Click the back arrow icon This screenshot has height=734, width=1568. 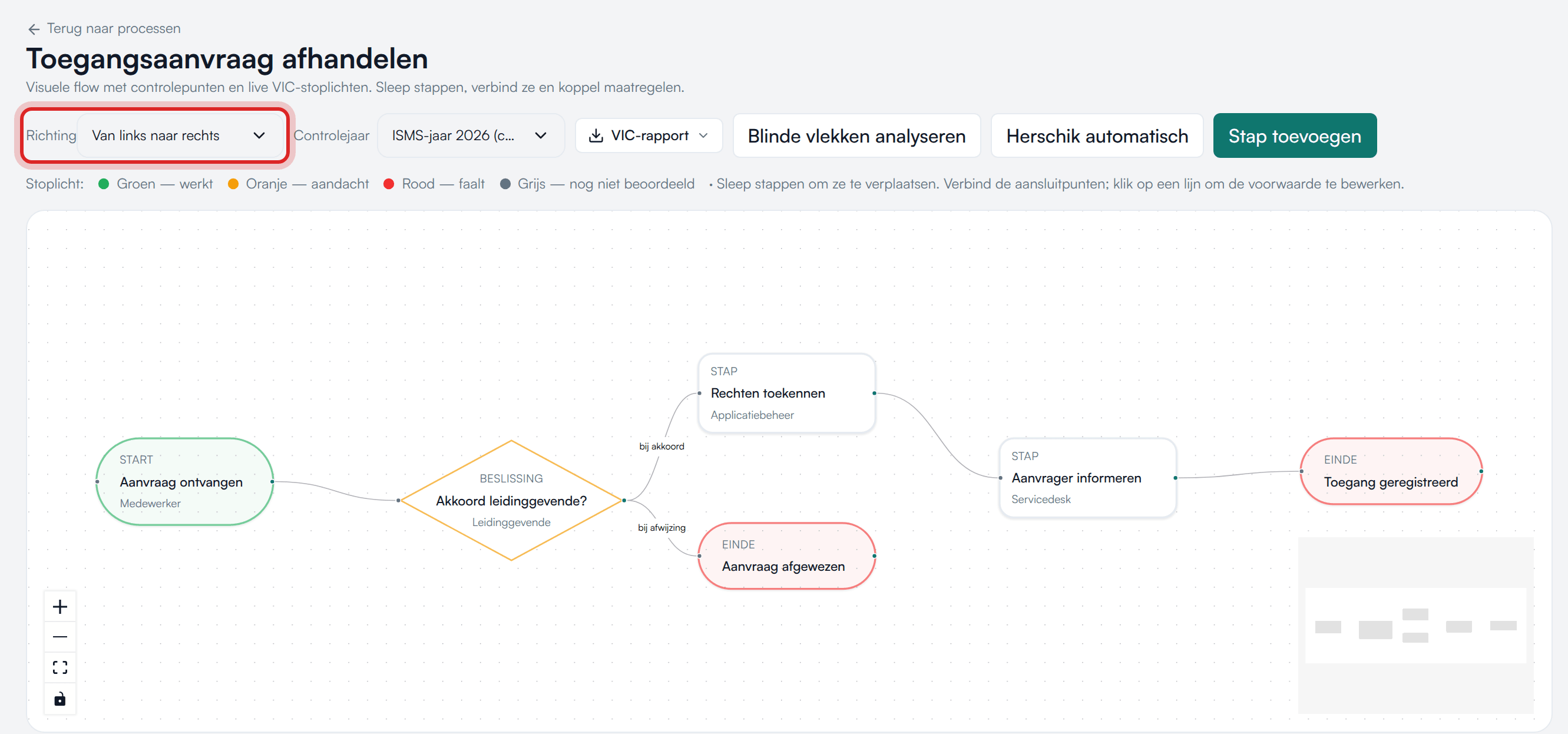click(x=34, y=29)
